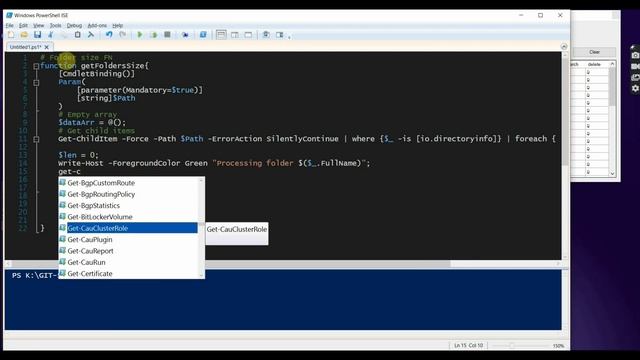The height and width of the screenshot is (360, 640).
Task: Open a script using the folder icon
Action: pyautogui.click(x=24, y=35)
